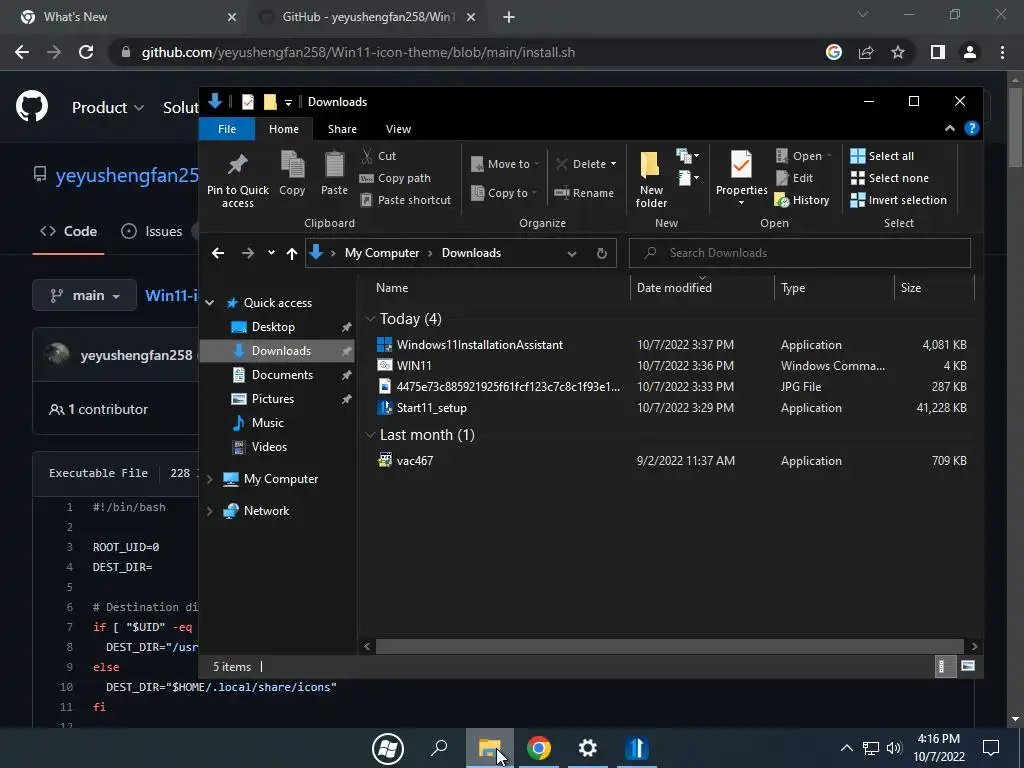Click Pin to Quick access ribbon button
This screenshot has height=768, width=1024.
[x=237, y=179]
